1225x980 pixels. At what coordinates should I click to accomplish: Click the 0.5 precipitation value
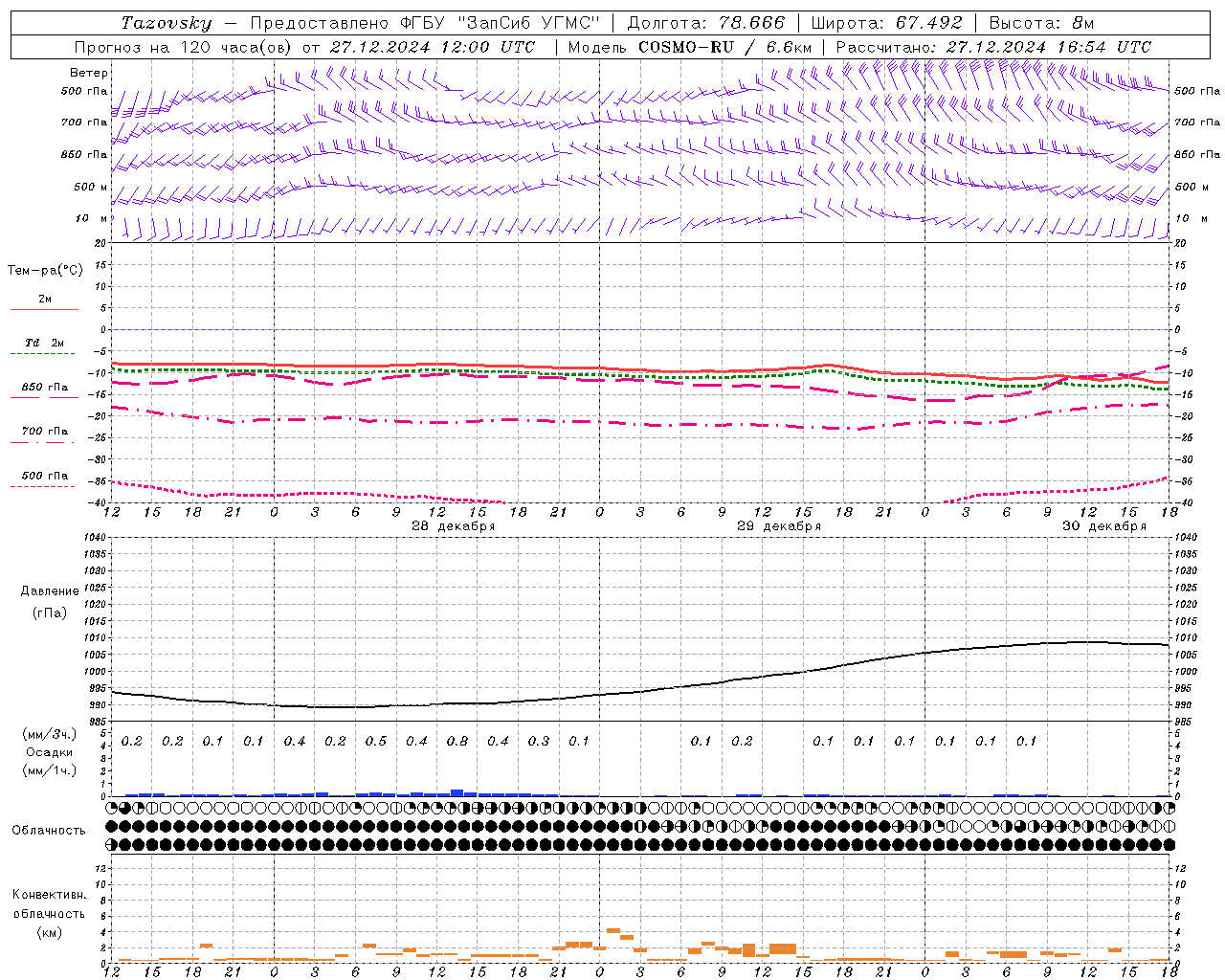click(x=376, y=741)
